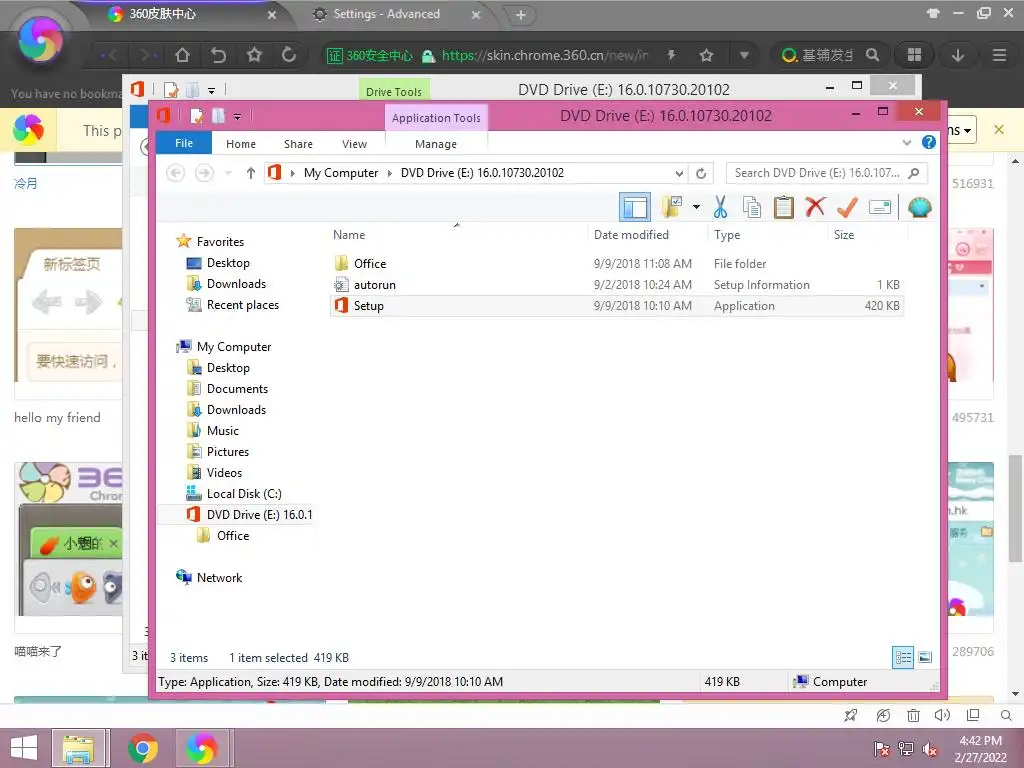The height and width of the screenshot is (768, 1024).
Task: Refresh the DVD Drive folder view
Action: pos(701,173)
